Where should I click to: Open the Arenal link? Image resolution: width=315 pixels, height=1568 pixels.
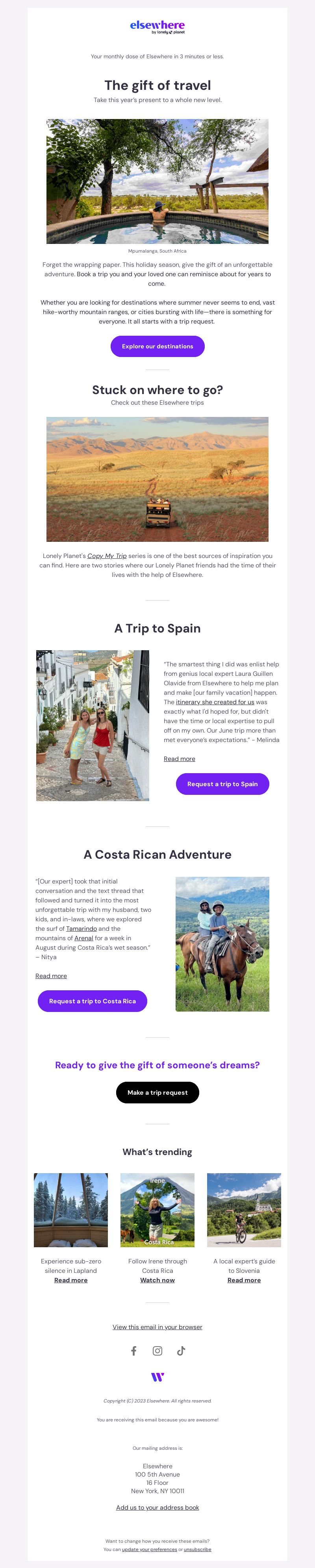84,938
